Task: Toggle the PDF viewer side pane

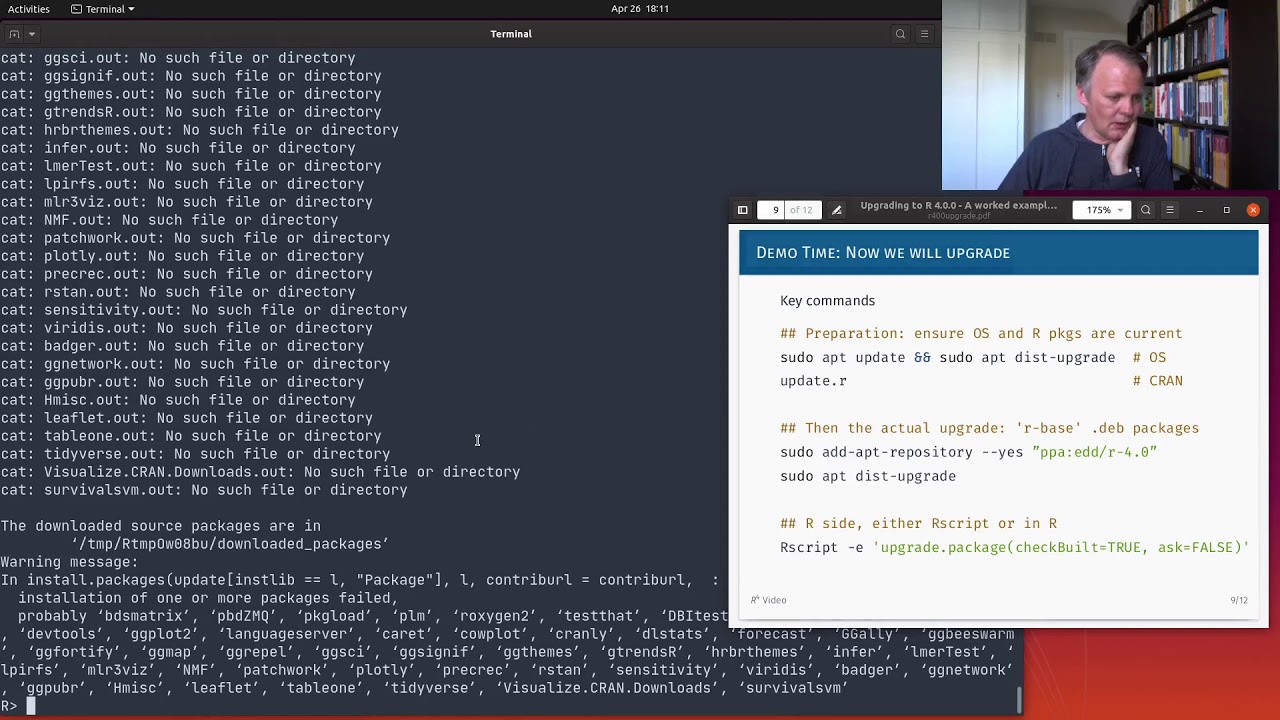Action: click(743, 210)
